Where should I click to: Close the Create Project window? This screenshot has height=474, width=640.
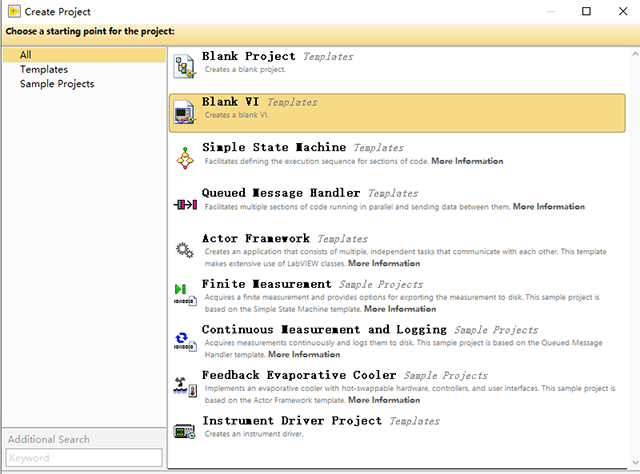616,11
